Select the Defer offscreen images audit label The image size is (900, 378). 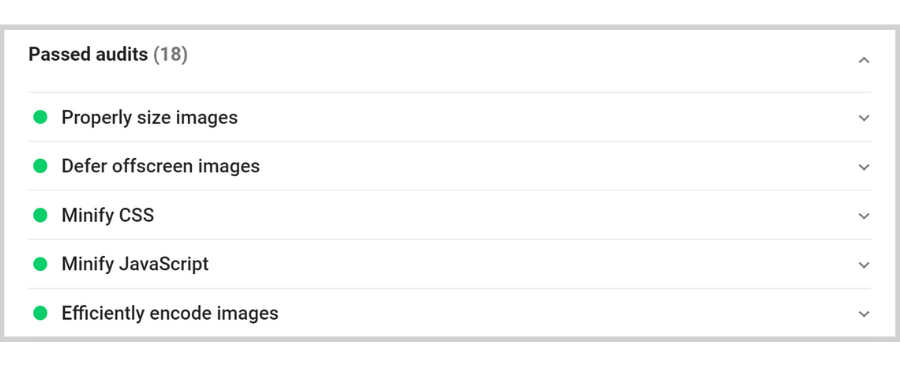161,166
